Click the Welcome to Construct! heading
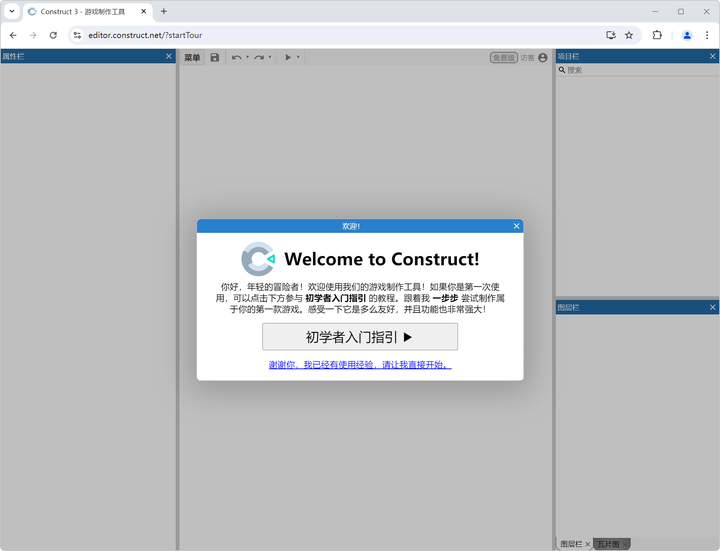The height and width of the screenshot is (551, 720). (x=382, y=259)
